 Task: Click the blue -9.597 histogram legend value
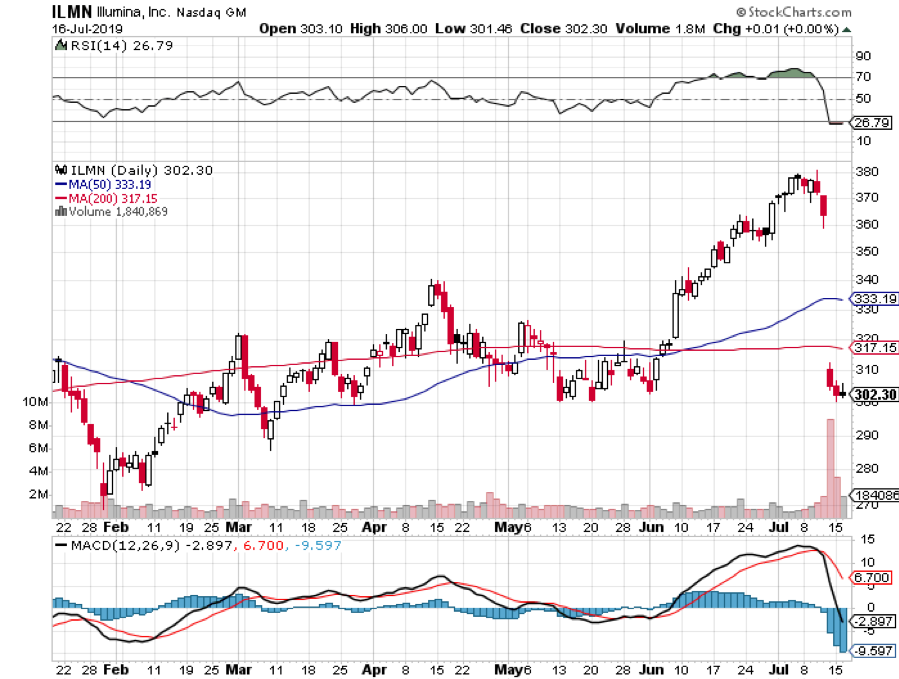pos(318,545)
